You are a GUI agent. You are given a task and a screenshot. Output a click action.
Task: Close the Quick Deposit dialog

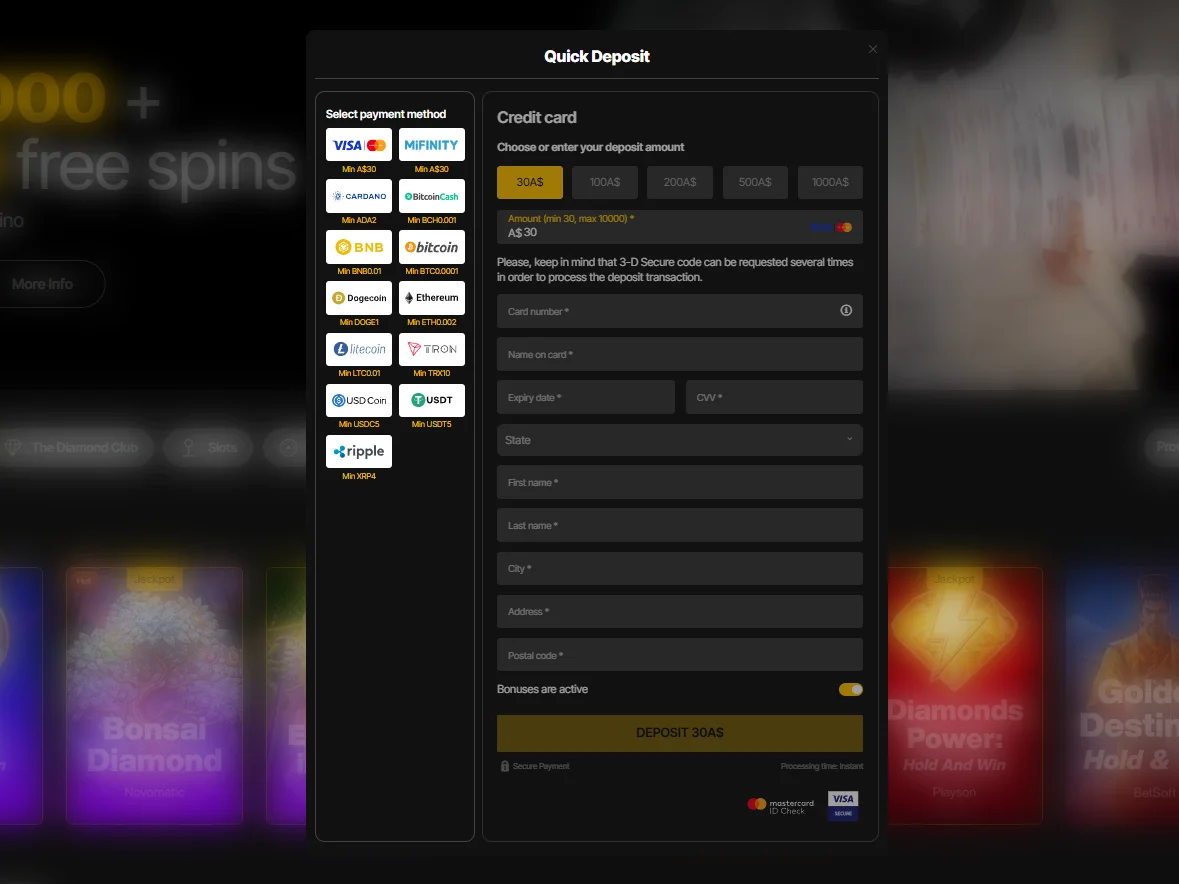click(872, 49)
